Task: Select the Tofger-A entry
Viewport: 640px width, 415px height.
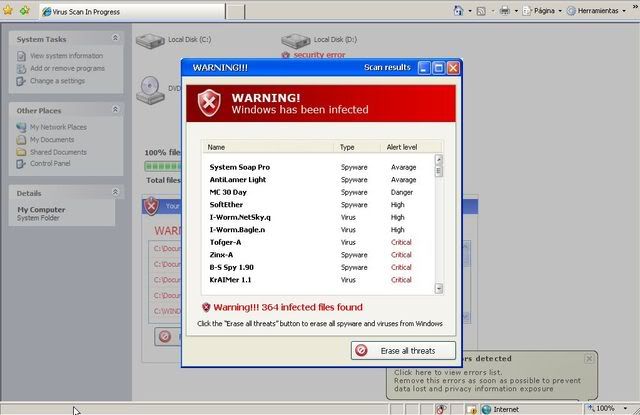Action: 318,242
